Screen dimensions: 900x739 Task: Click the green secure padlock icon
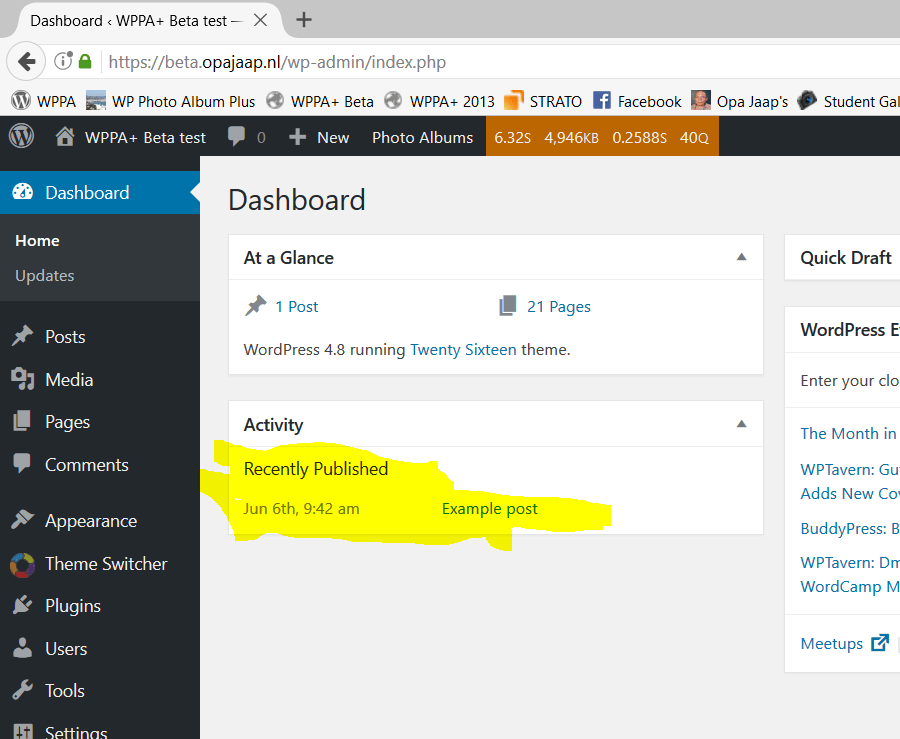click(x=85, y=61)
